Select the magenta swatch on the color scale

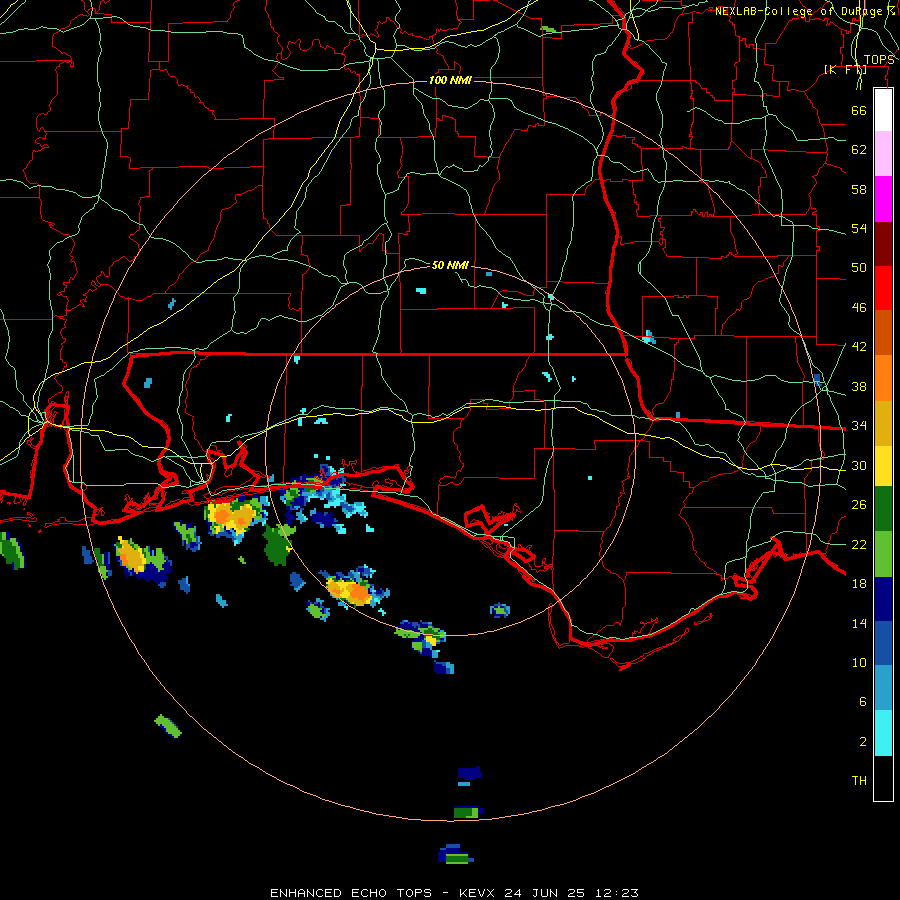coord(883,199)
